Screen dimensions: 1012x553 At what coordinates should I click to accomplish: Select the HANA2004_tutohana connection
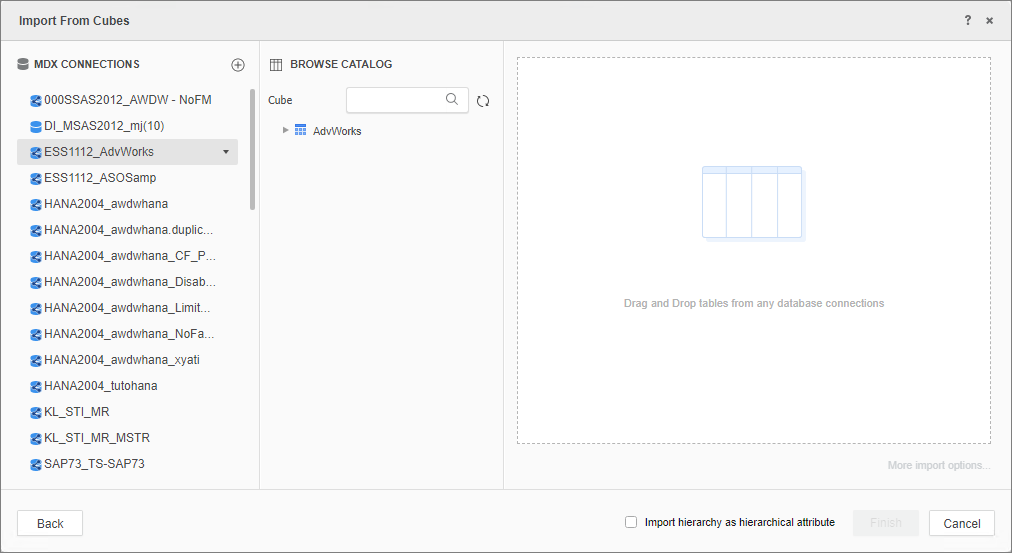point(100,386)
